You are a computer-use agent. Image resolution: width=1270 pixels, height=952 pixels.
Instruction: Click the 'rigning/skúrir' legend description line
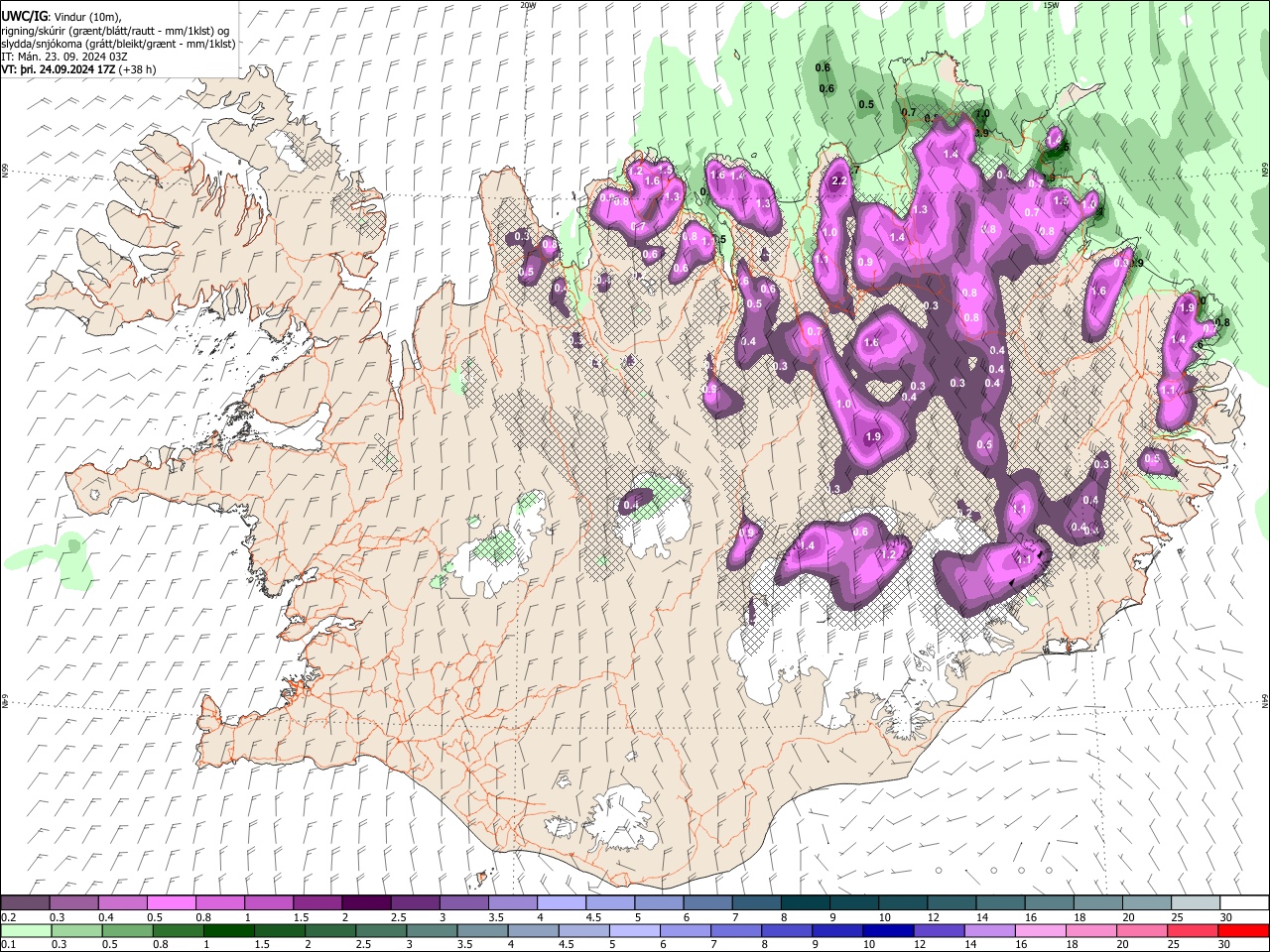(115, 31)
